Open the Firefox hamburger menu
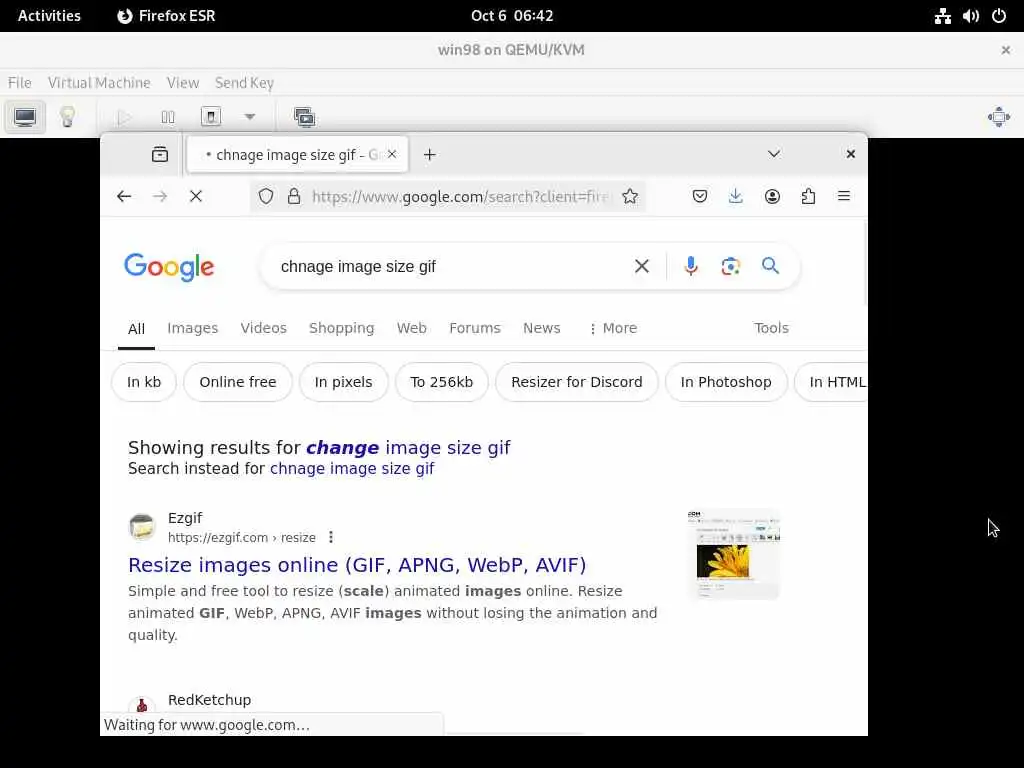 pos(844,196)
